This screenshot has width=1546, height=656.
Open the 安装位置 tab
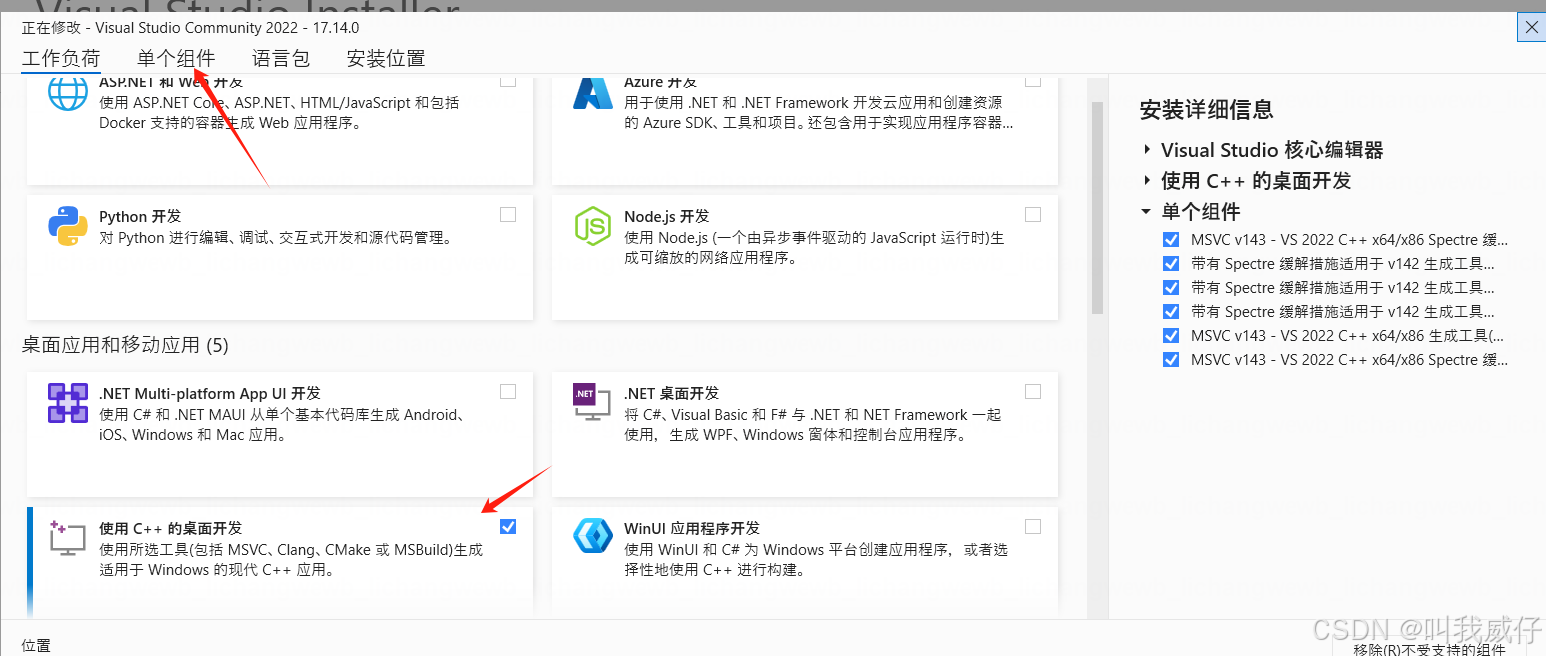[x=386, y=59]
